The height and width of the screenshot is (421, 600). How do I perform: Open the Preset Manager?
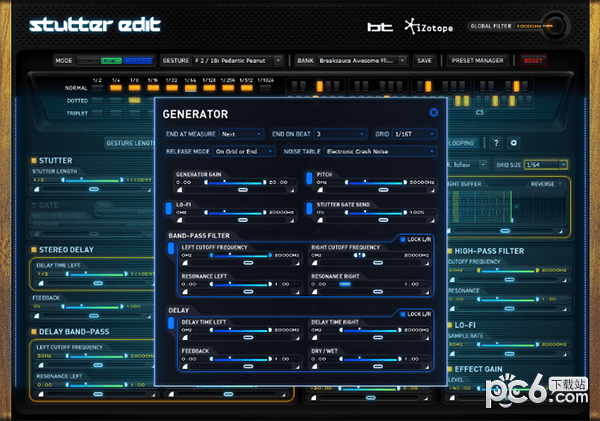click(478, 60)
